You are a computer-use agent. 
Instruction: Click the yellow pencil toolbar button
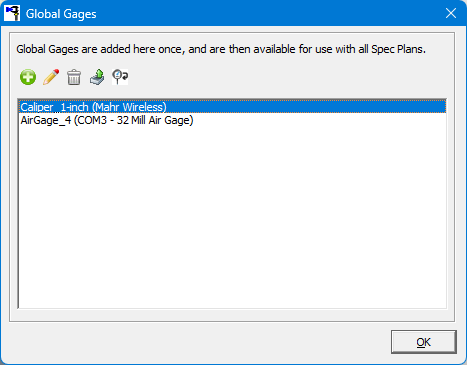tap(51, 77)
